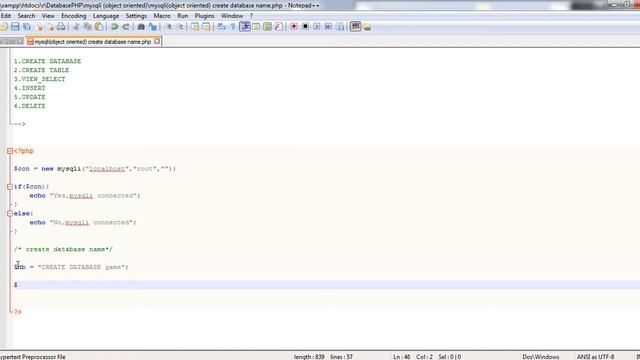This screenshot has width=640, height=360.
Task: Toggle Show All Characters paragraph icon
Action: pos(233,27)
